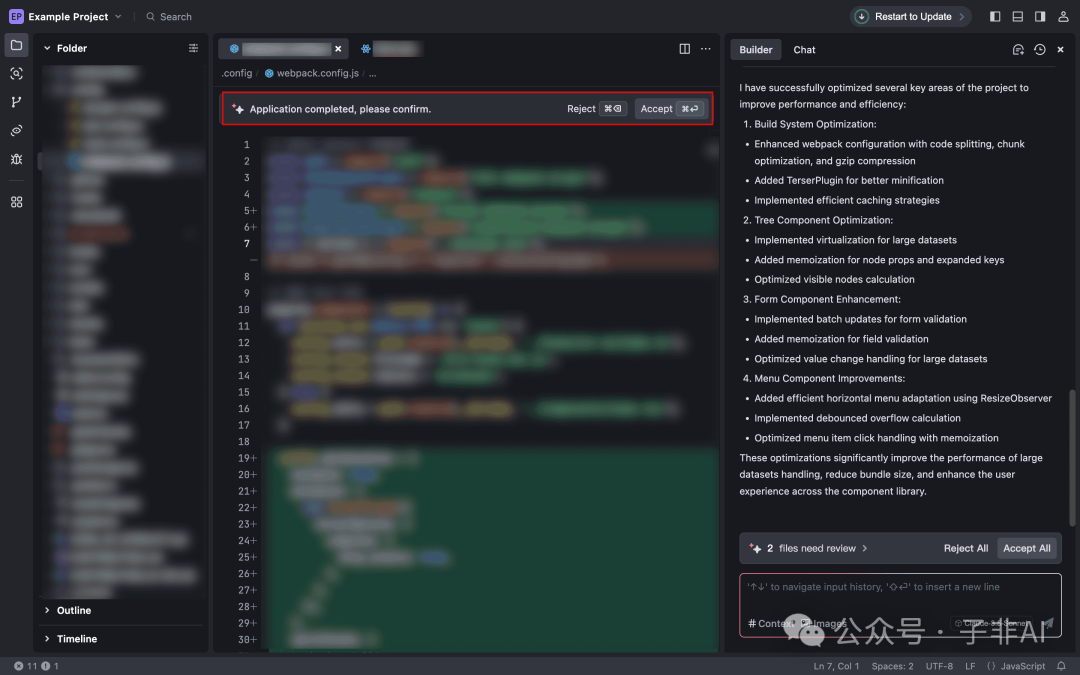Open the LF line ending selector

coord(970,666)
